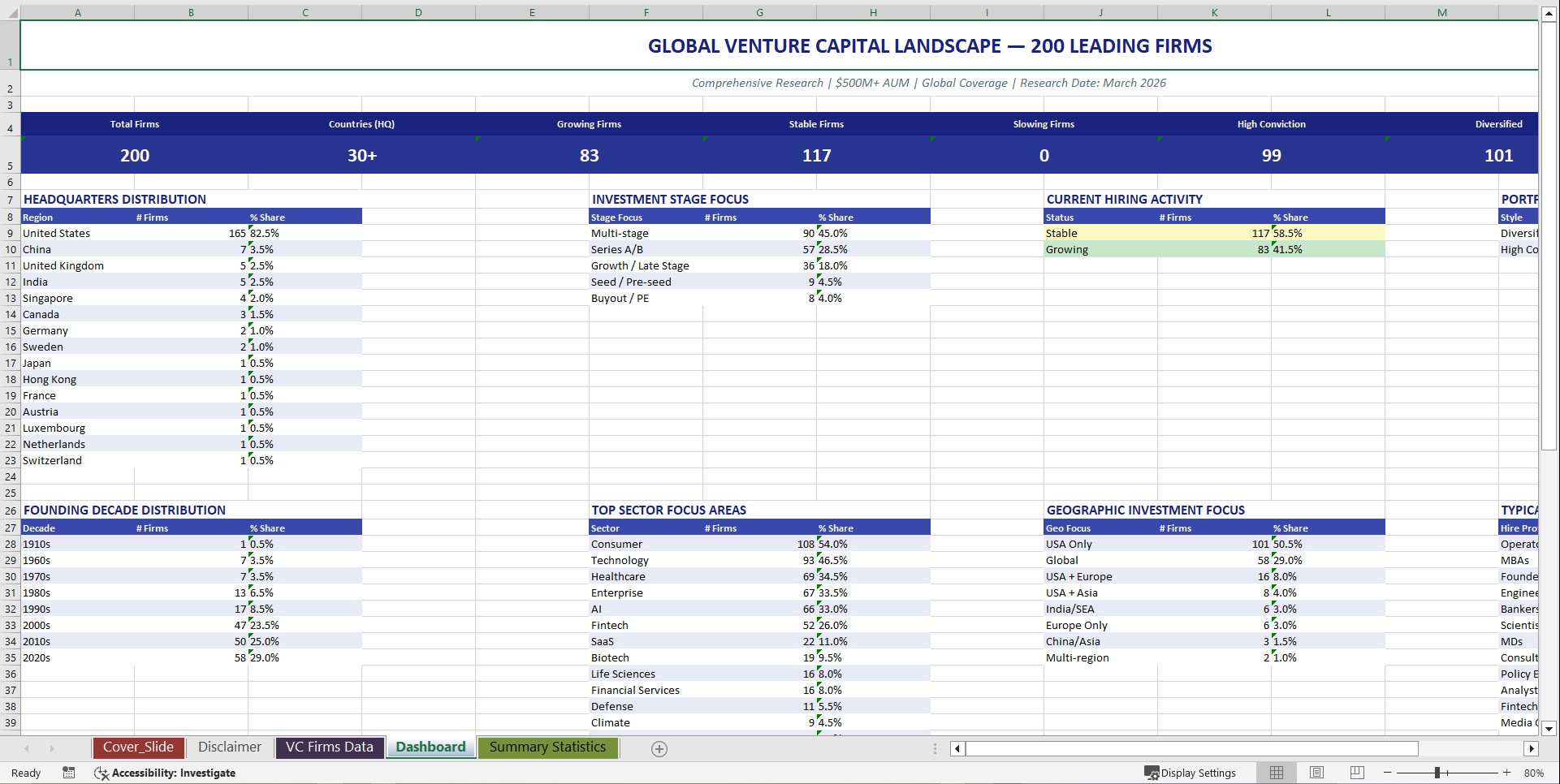Add a new worksheet with the plus icon
The image size is (1560, 784).
(x=659, y=749)
